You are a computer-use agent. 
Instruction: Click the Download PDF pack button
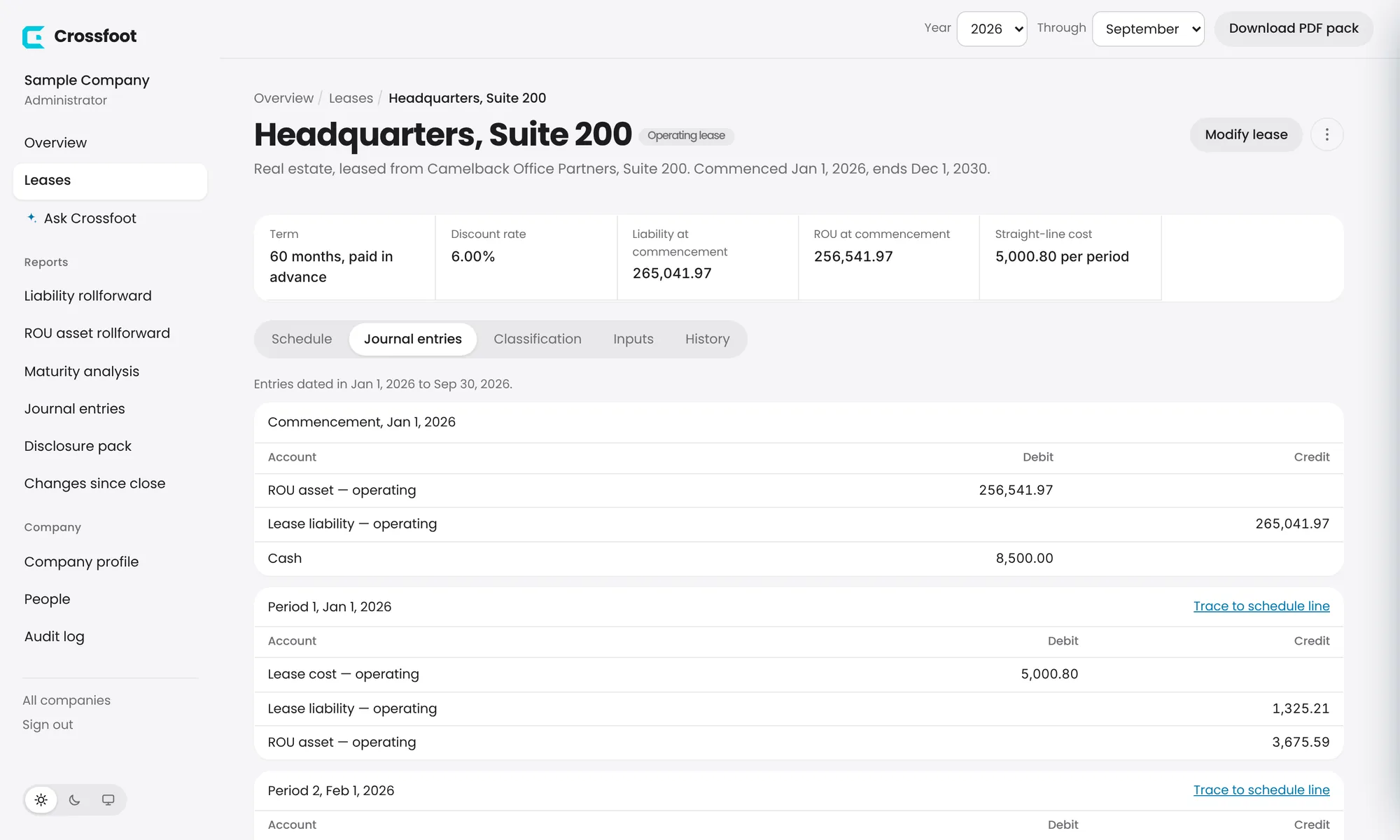[x=1294, y=29]
